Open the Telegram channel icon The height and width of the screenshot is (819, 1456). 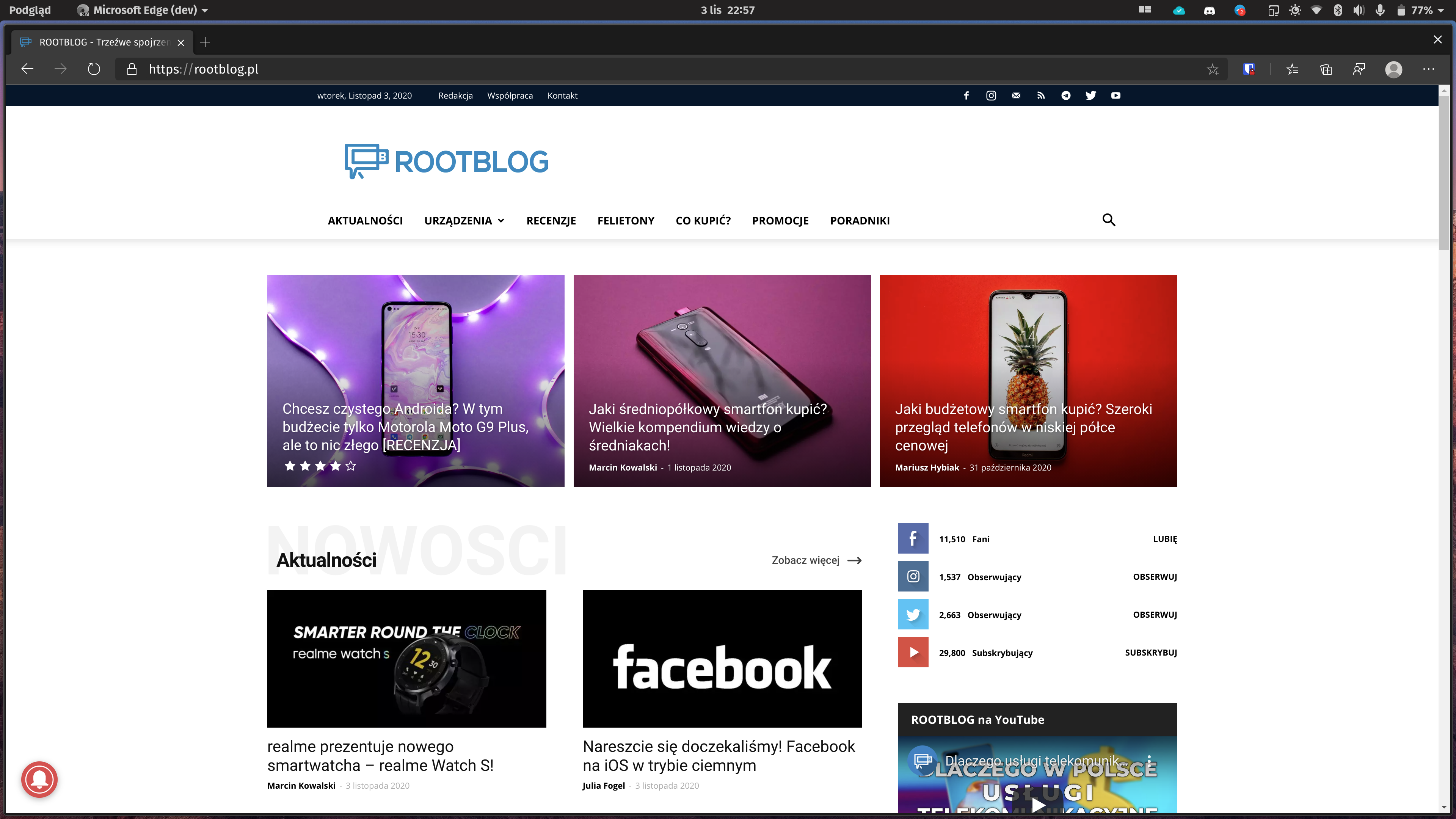(x=1066, y=96)
